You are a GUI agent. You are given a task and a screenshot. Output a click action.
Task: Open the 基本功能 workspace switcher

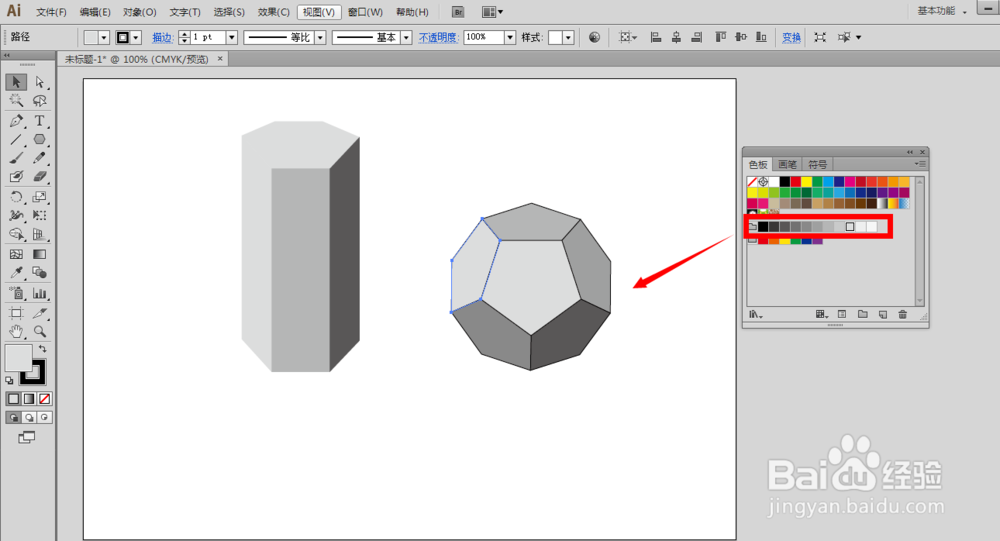pos(941,11)
